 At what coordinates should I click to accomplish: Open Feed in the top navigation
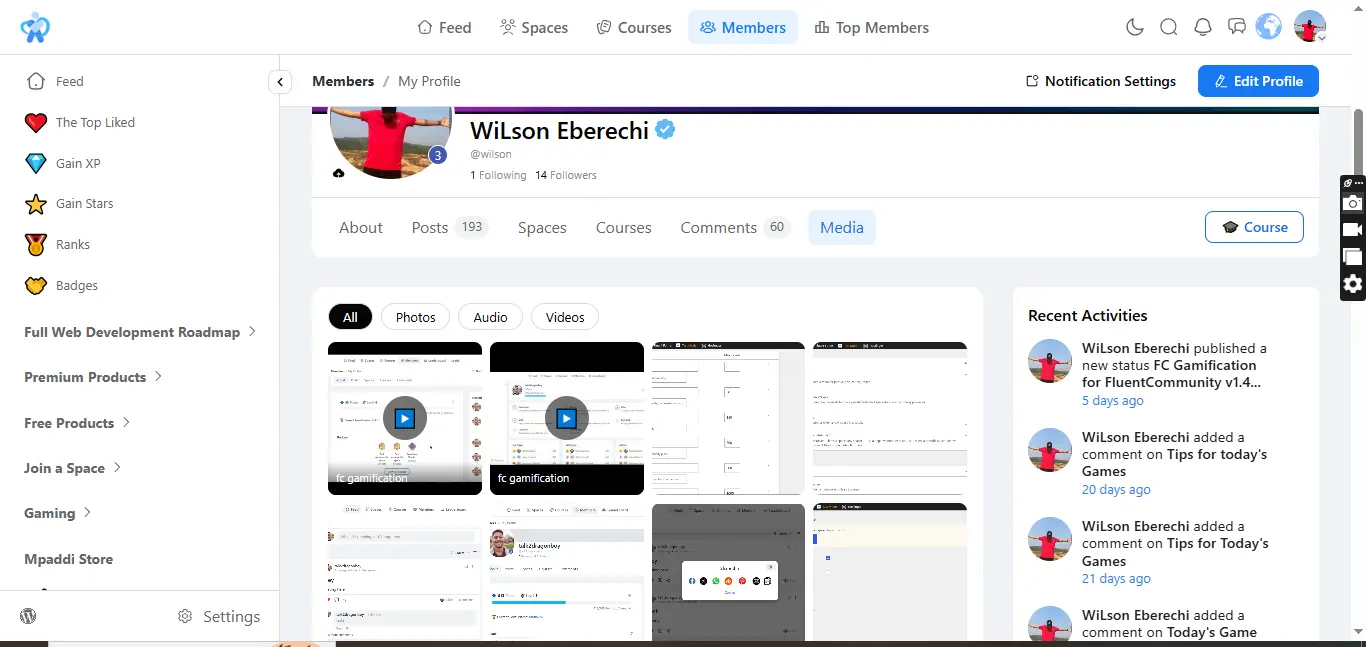point(444,28)
